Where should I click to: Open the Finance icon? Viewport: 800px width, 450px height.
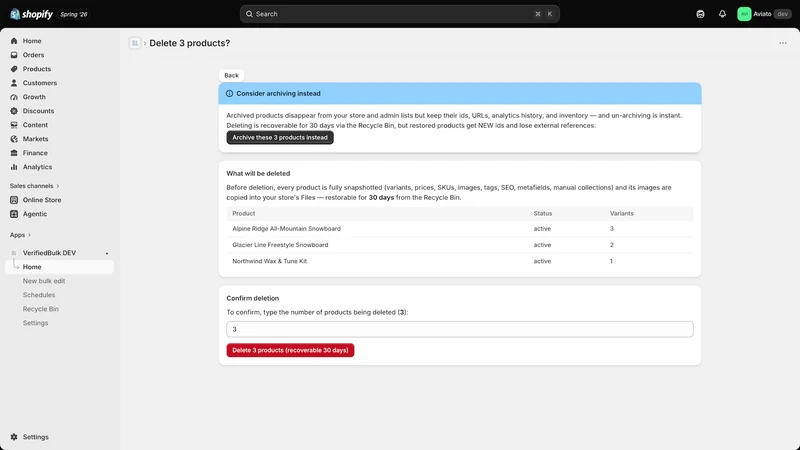click(x=14, y=153)
